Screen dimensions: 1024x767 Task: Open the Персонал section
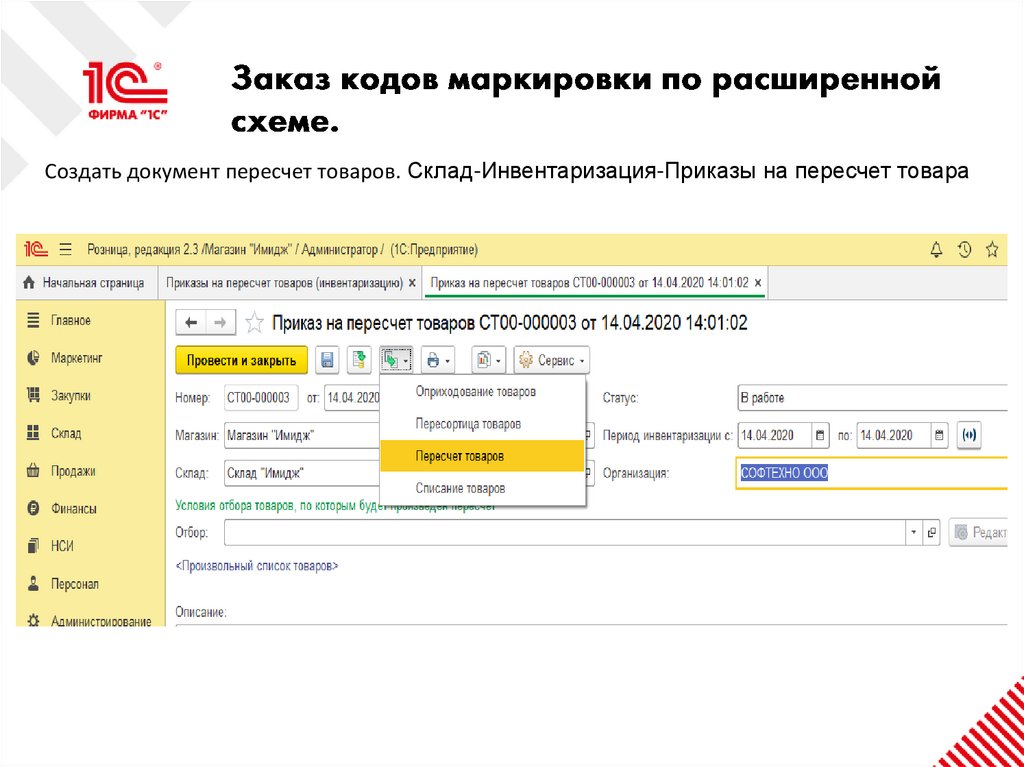[x=75, y=584]
